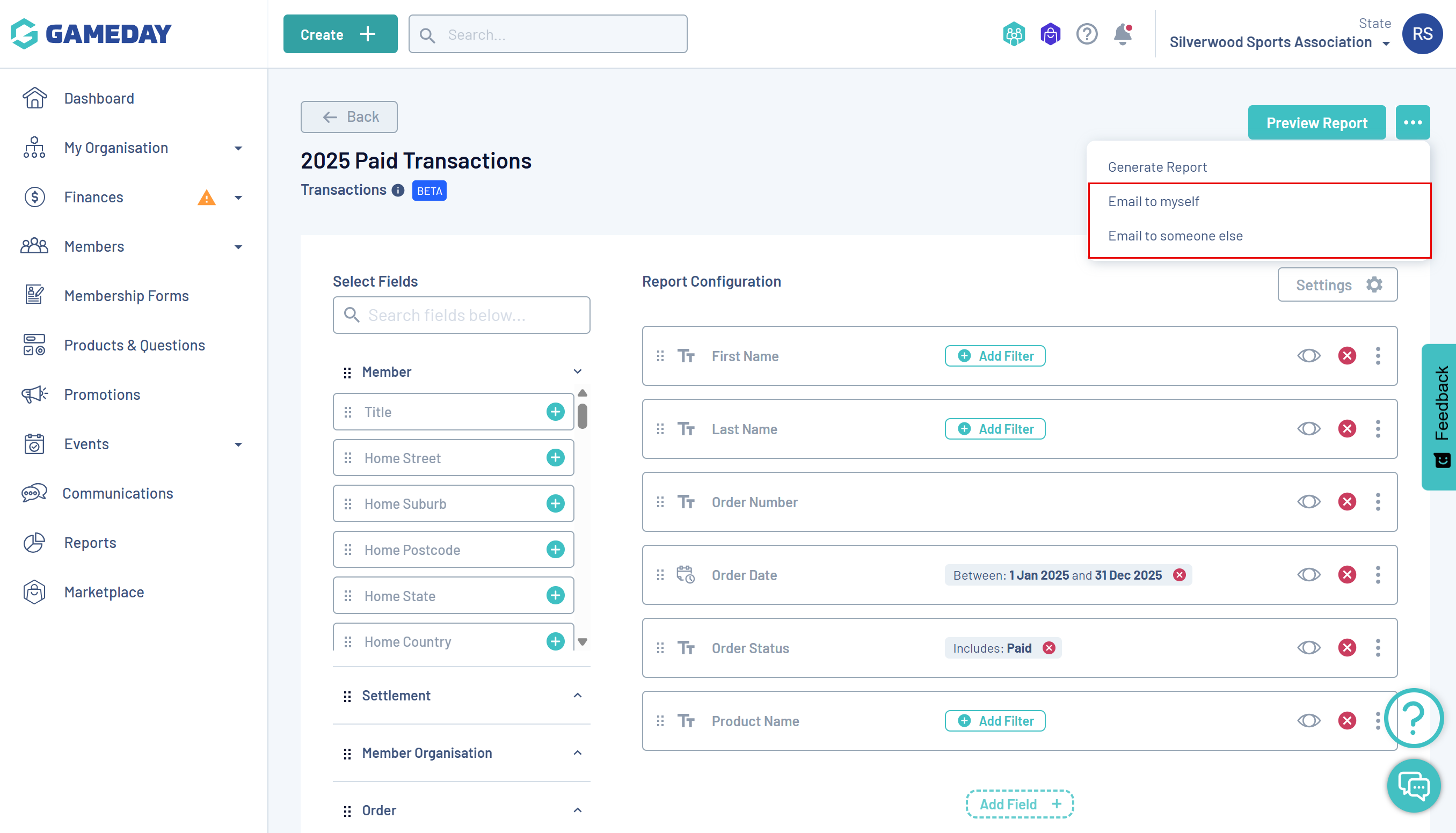
Task: Click the Search fields below input
Action: coord(461,315)
